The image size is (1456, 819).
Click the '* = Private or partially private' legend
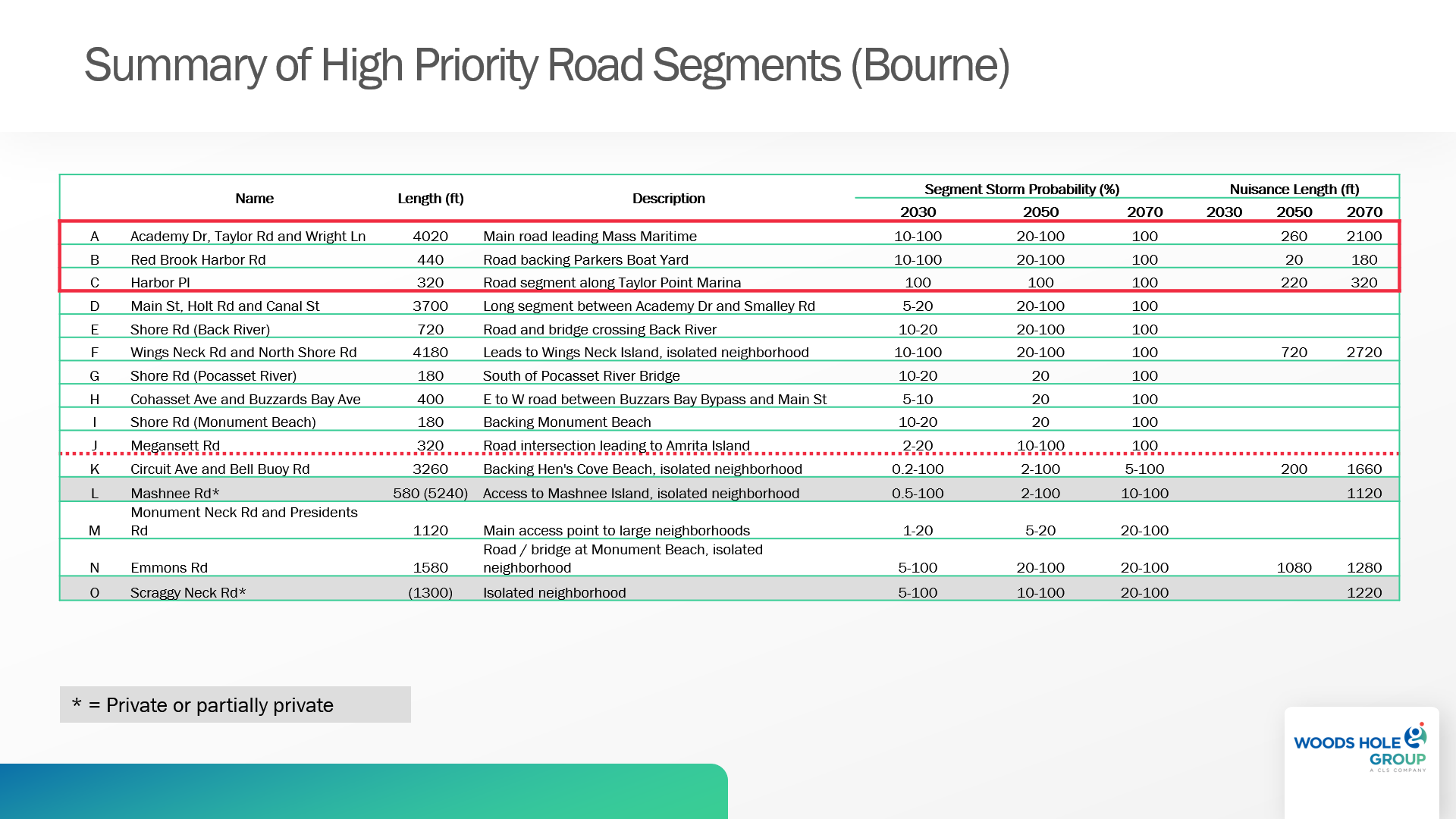(x=235, y=704)
